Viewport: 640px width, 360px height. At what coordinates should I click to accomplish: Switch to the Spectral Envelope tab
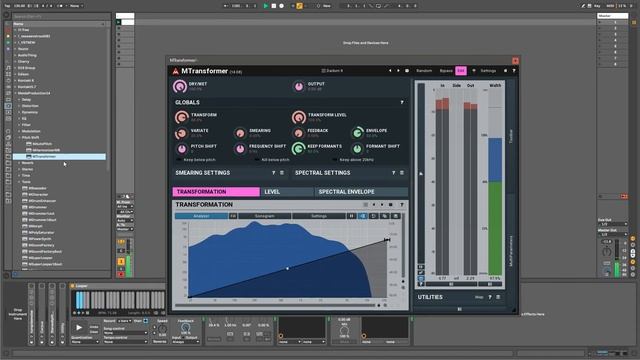point(361,192)
